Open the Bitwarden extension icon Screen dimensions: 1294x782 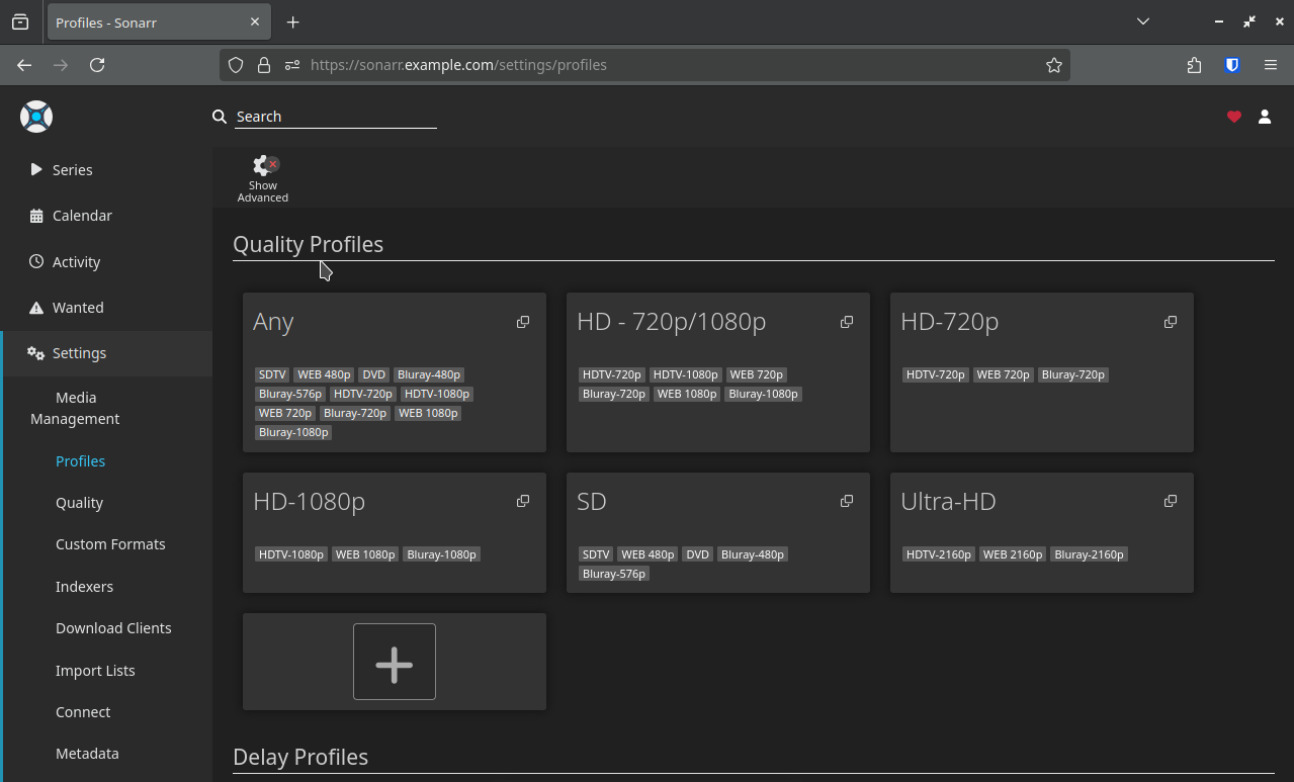[x=1232, y=65]
